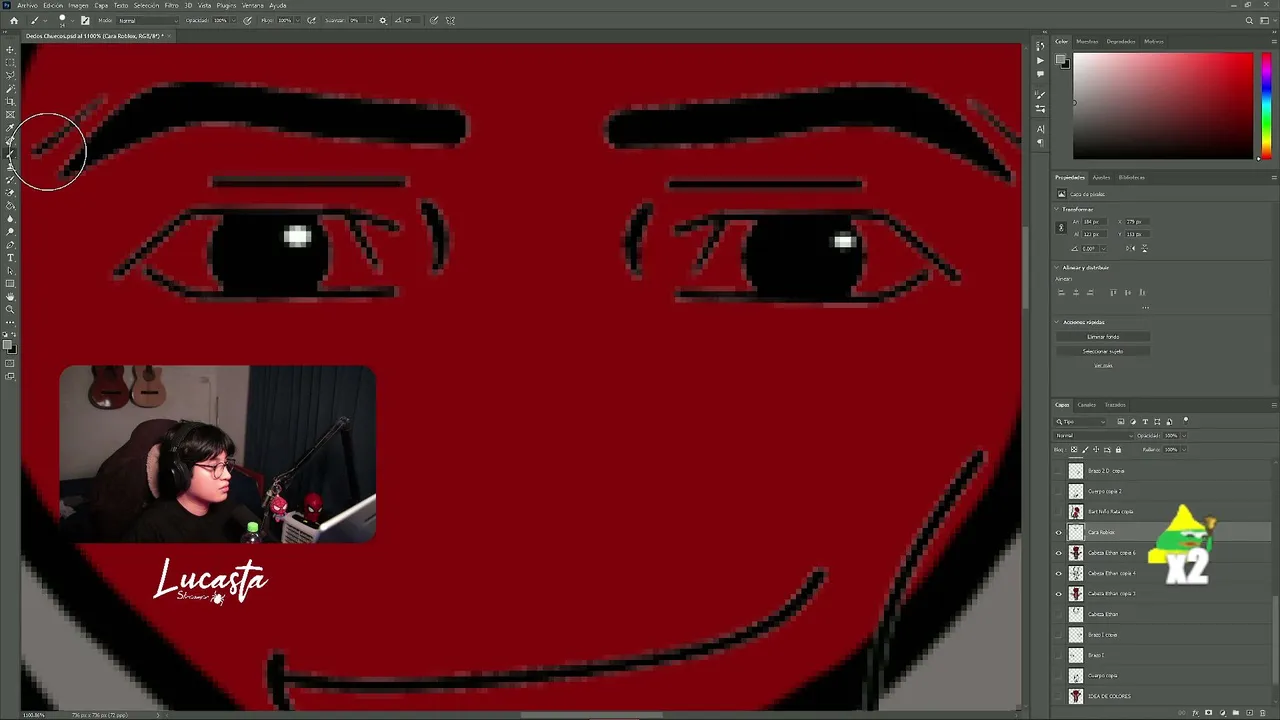Switch to the Muestras tab
1280x720 pixels.
[1087, 41]
